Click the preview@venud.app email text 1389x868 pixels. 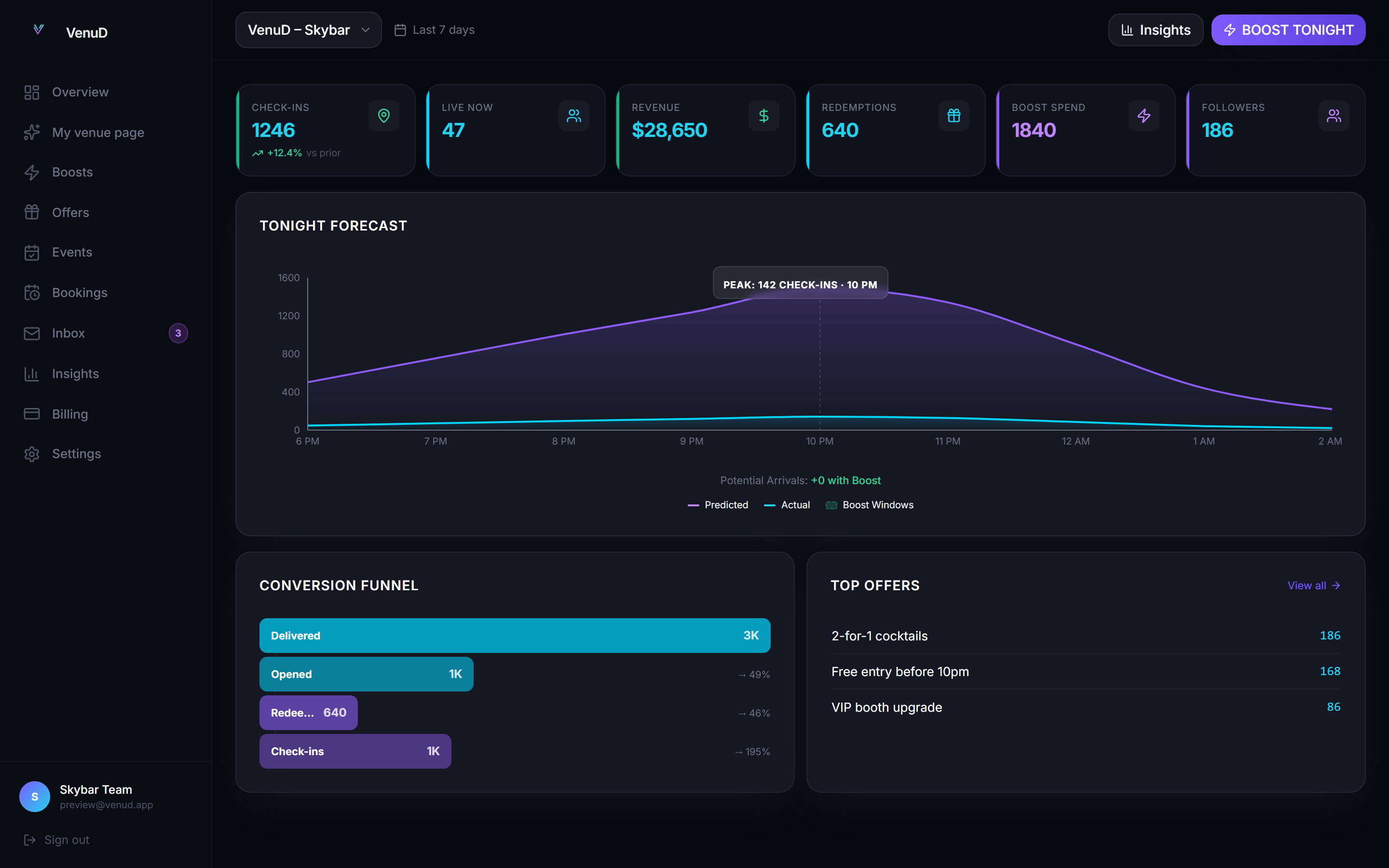pos(106,805)
